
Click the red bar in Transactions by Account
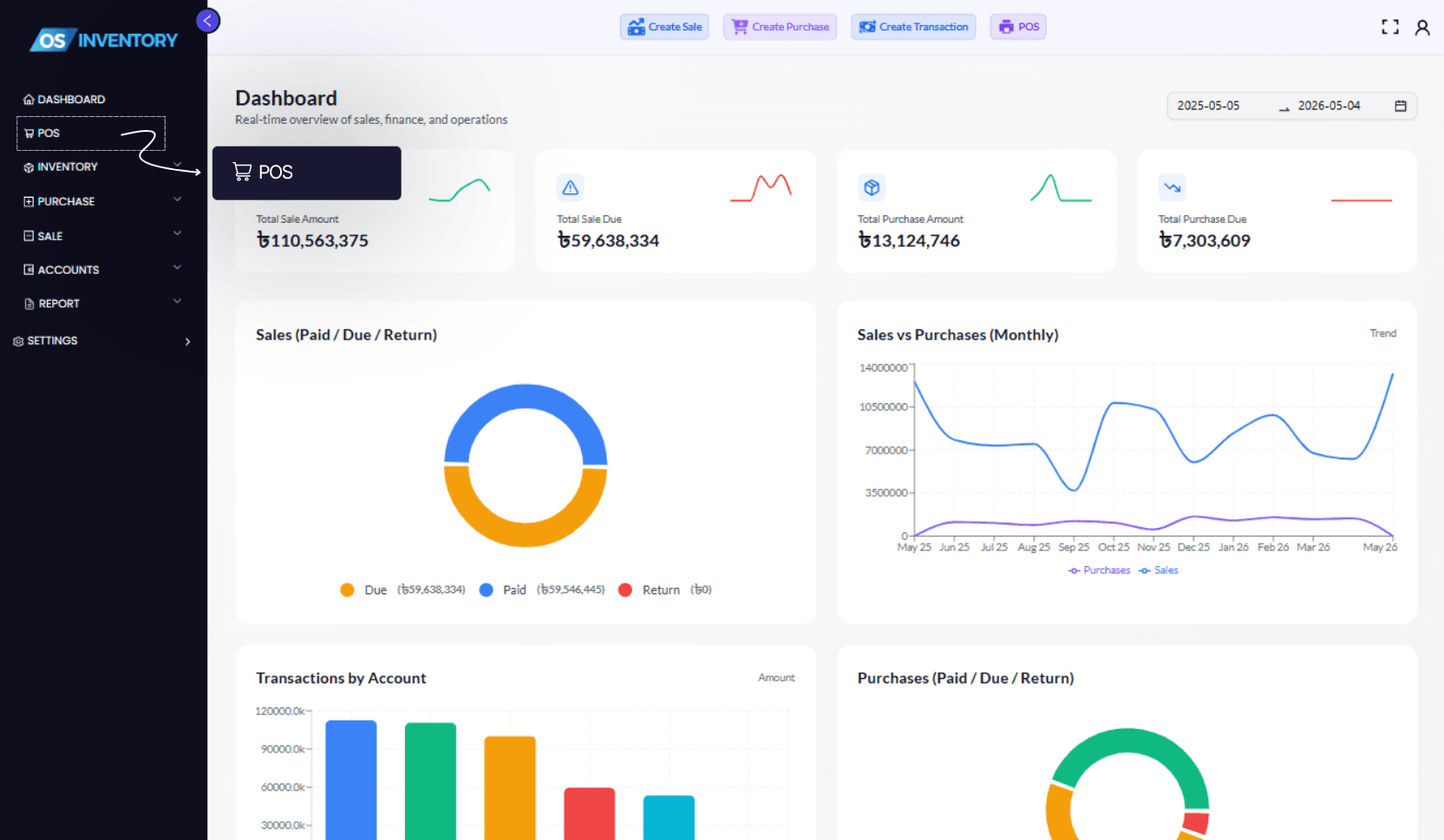[589, 814]
